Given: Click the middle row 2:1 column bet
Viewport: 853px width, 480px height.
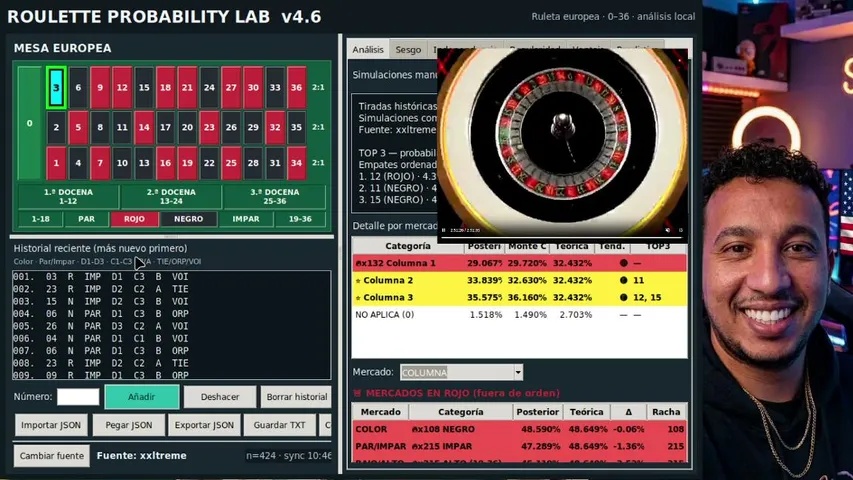Looking at the screenshot, I should click(318, 127).
